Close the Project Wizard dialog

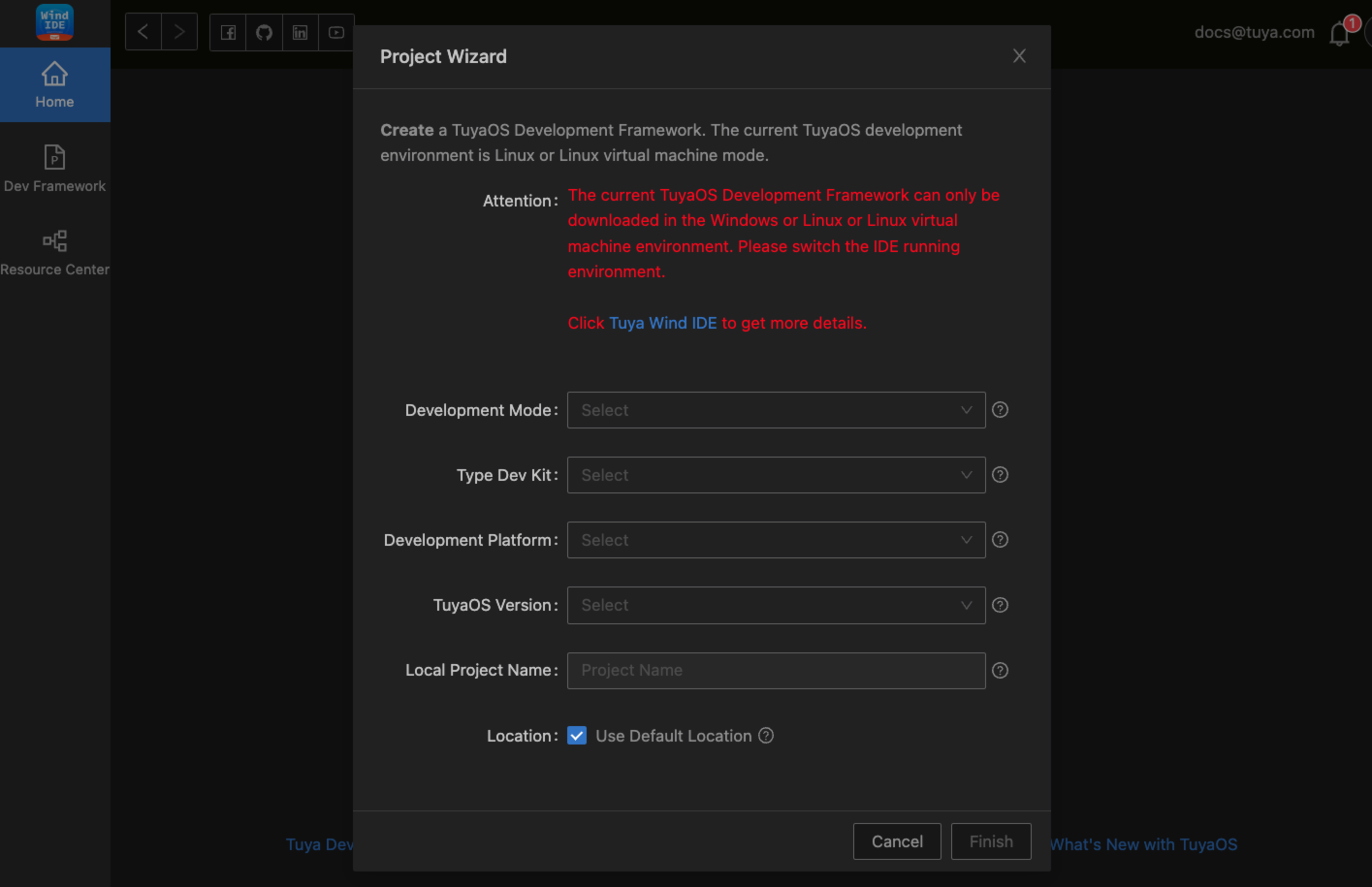[1019, 56]
